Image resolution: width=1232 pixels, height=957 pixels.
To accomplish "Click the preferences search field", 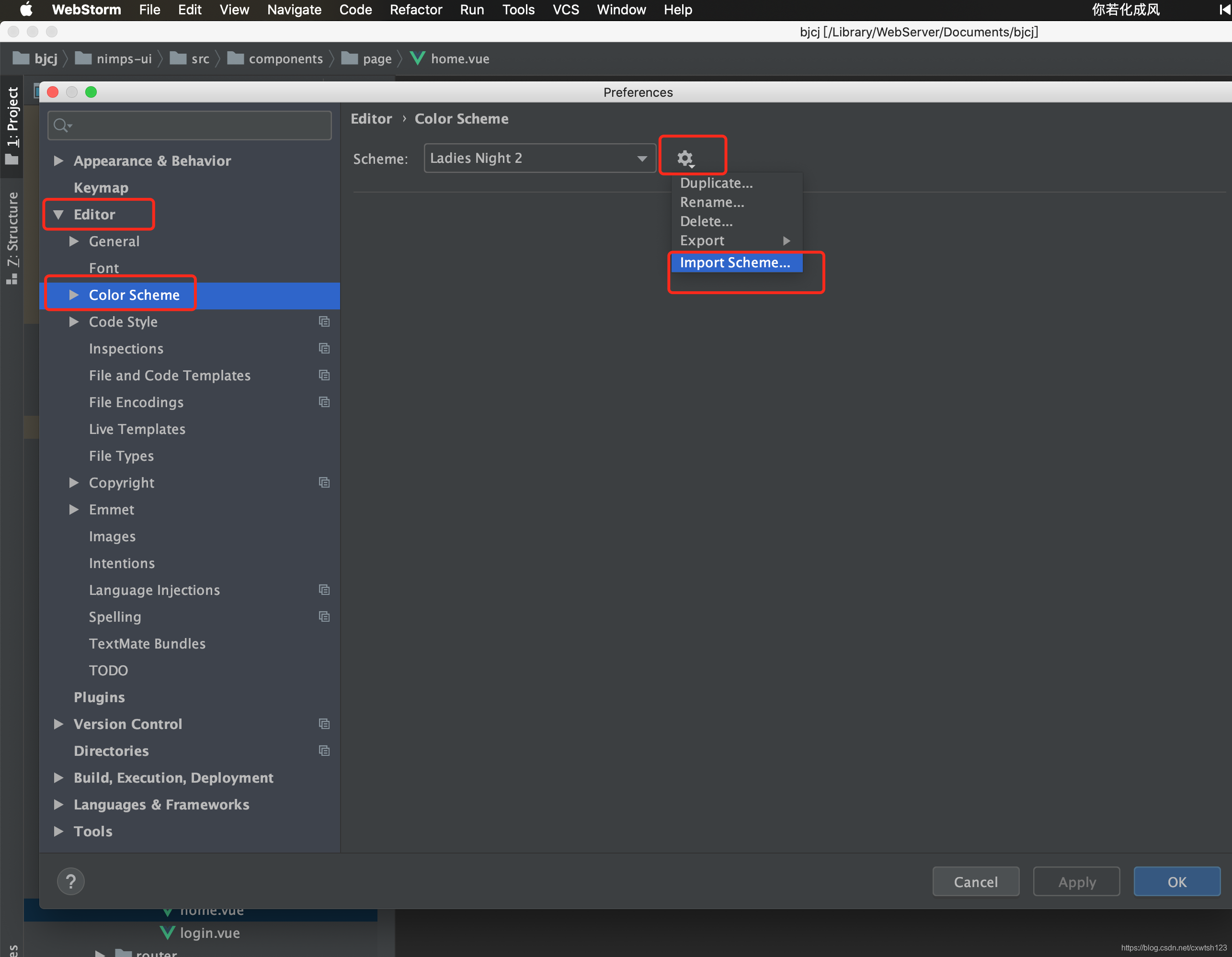I will click(x=190, y=125).
